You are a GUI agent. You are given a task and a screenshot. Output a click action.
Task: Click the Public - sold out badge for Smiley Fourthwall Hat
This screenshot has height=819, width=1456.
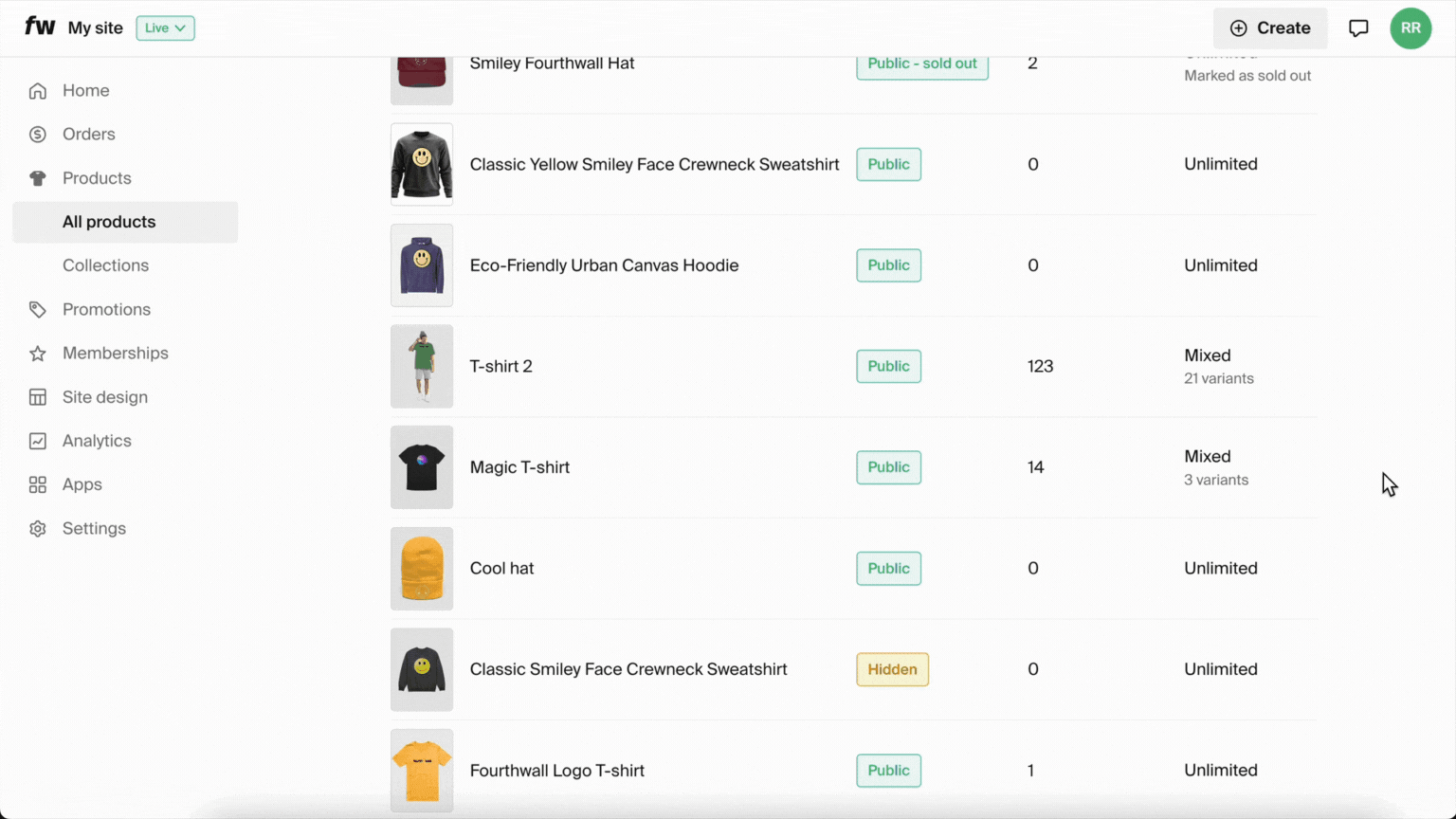(921, 63)
